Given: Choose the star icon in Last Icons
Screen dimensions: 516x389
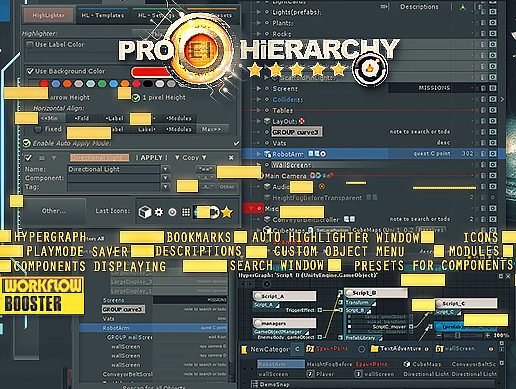Looking at the screenshot, I should (227, 212).
